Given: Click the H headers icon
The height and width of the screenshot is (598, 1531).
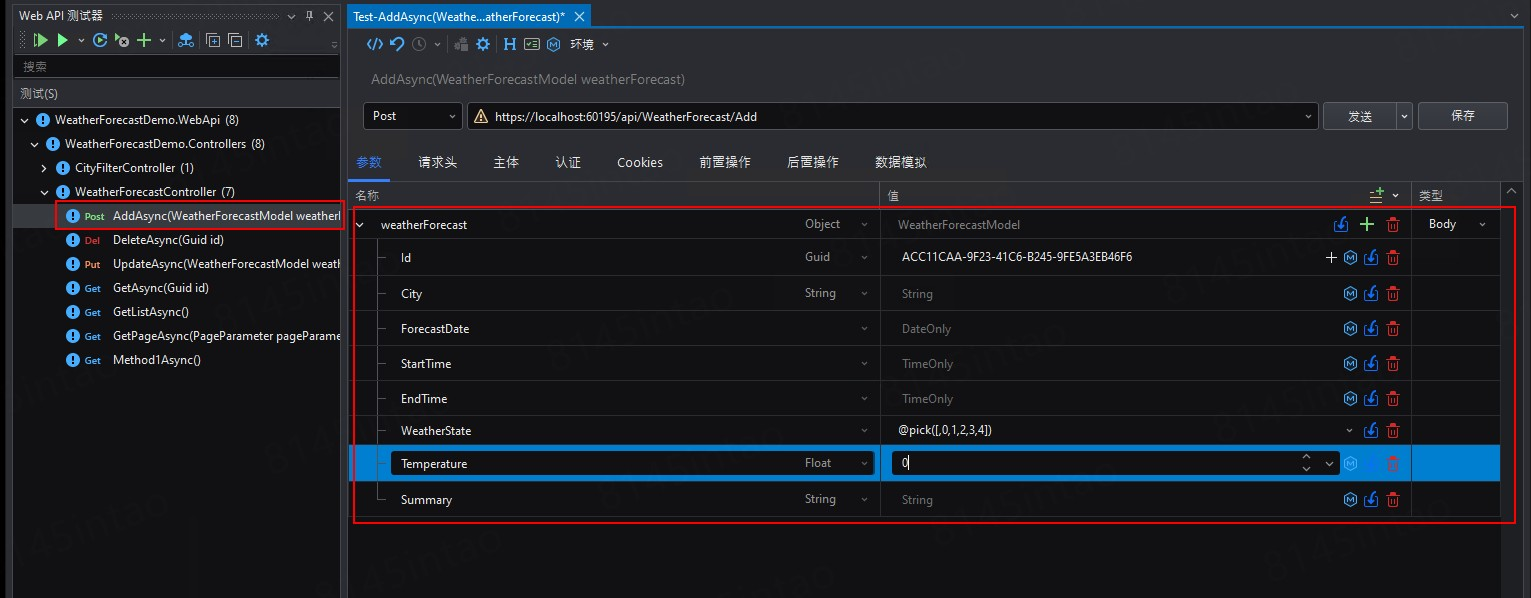Looking at the screenshot, I should [x=510, y=44].
